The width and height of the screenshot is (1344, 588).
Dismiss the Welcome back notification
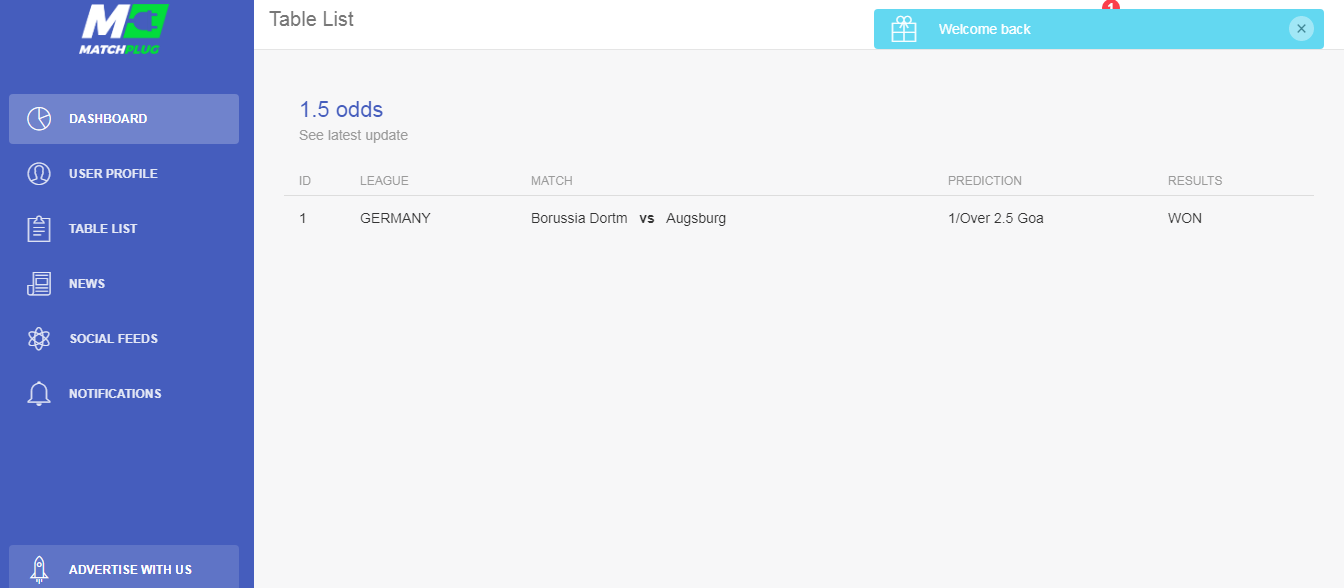pos(1301,29)
